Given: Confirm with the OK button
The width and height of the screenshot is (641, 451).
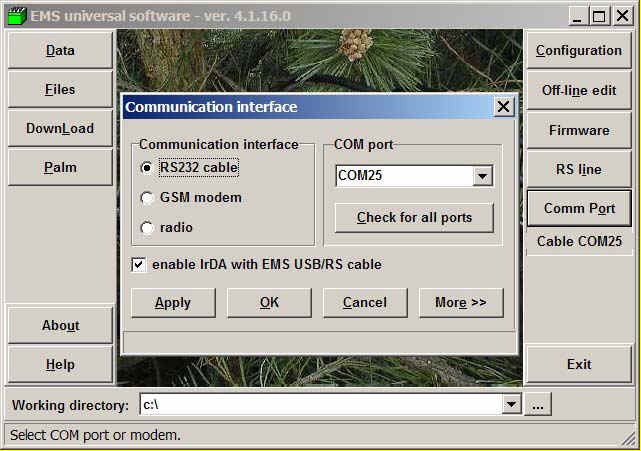Looking at the screenshot, I should tap(269, 303).
